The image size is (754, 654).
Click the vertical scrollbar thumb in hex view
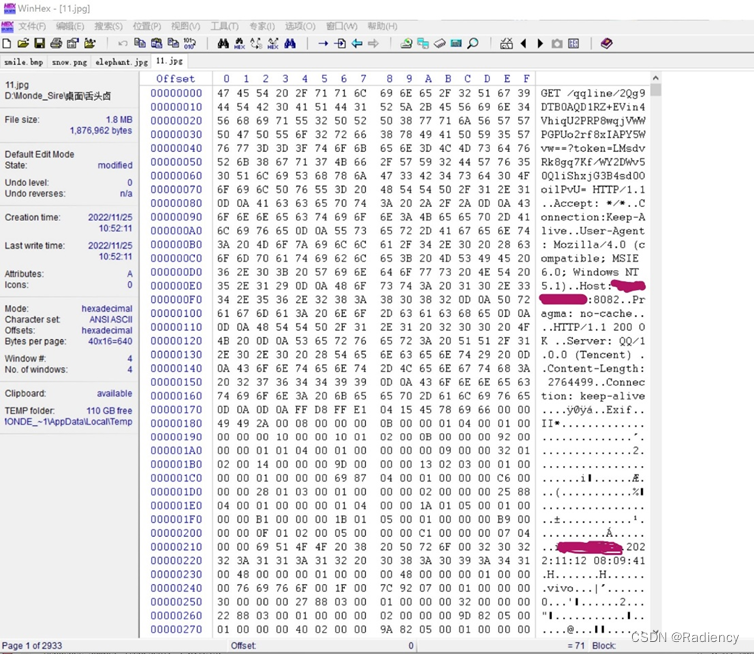[655, 90]
